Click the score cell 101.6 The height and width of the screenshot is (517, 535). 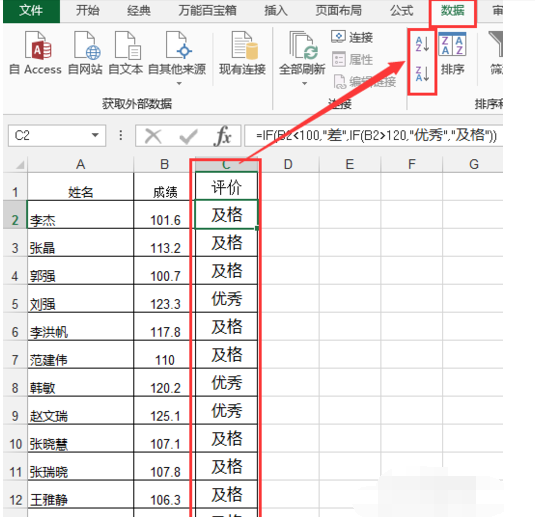pyautogui.click(x=164, y=215)
